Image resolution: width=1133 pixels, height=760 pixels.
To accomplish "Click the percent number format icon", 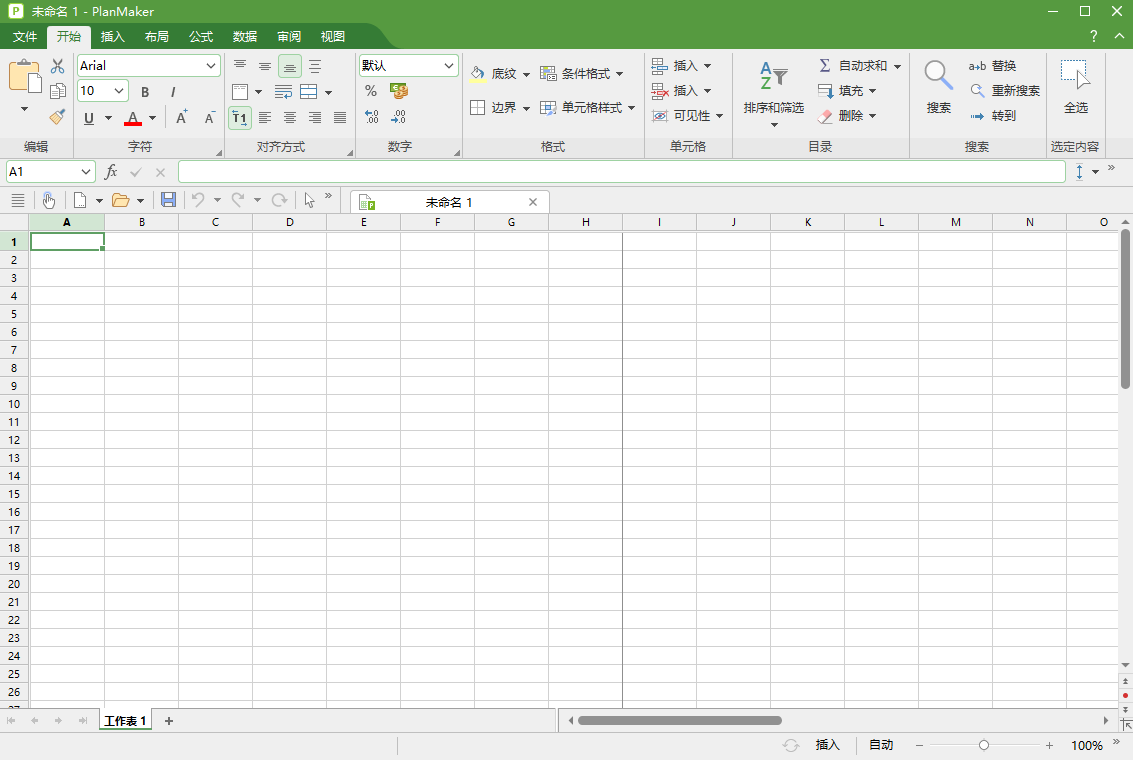I will tap(371, 89).
